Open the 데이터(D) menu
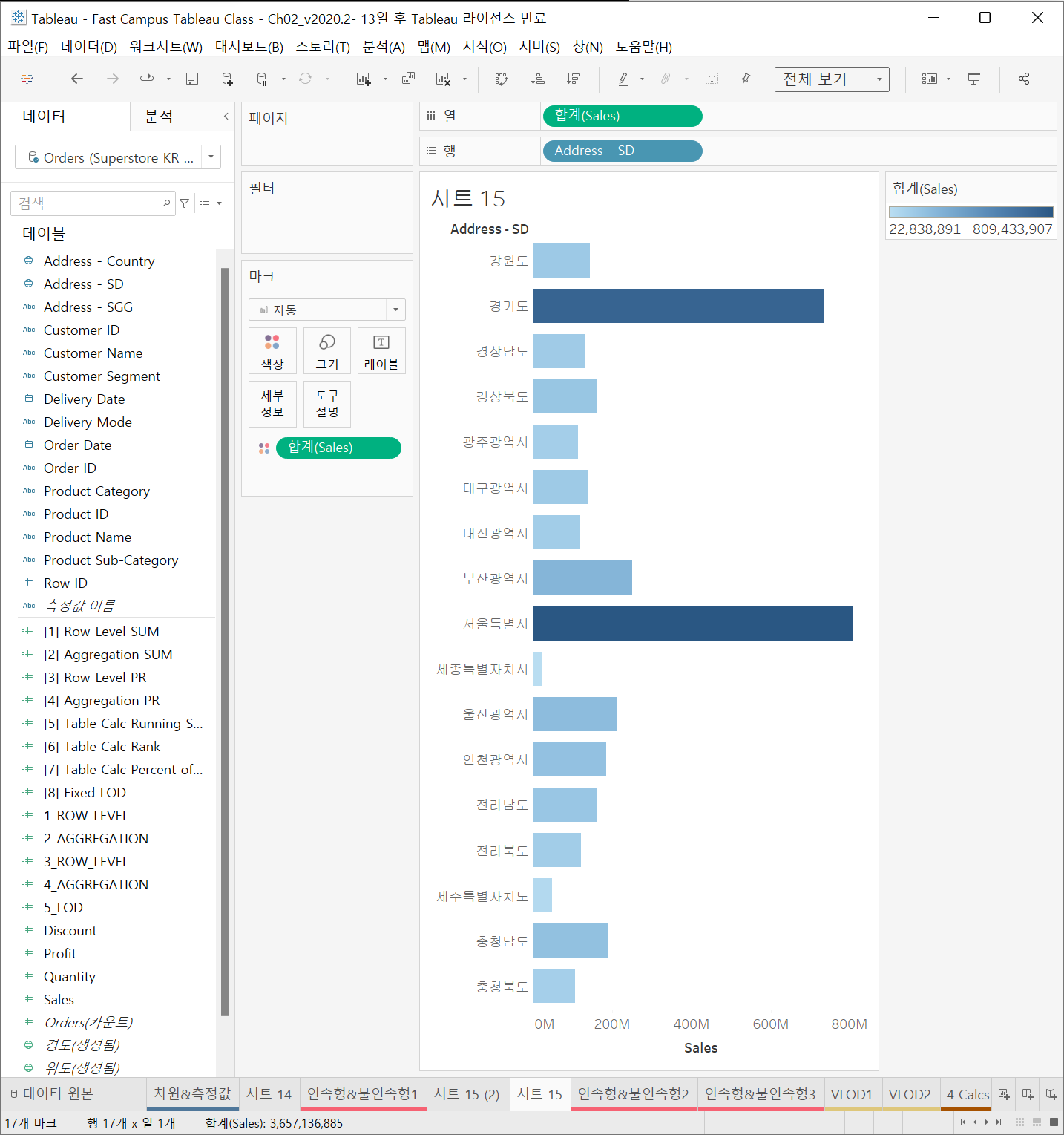Viewport: 1064px width, 1135px height. [x=89, y=47]
